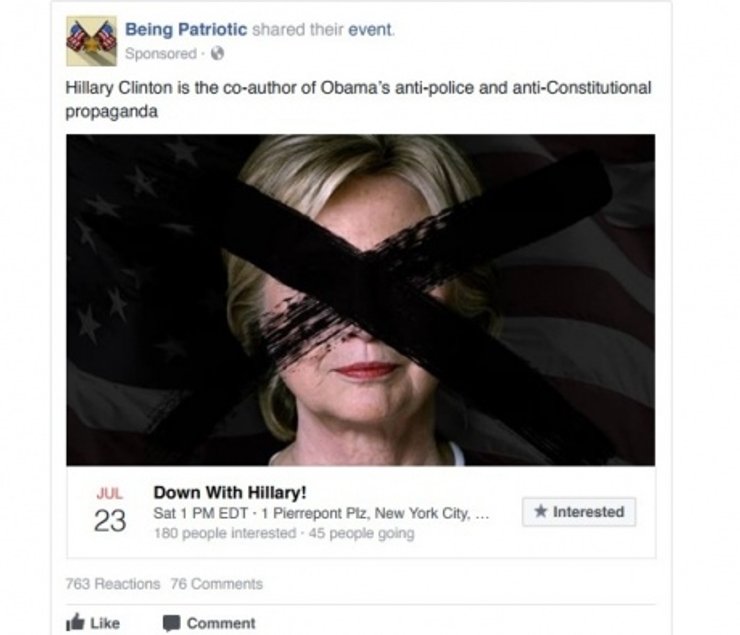Follow the "event" link in post header
Image resolution: width=740 pixels, height=635 pixels.
370,30
